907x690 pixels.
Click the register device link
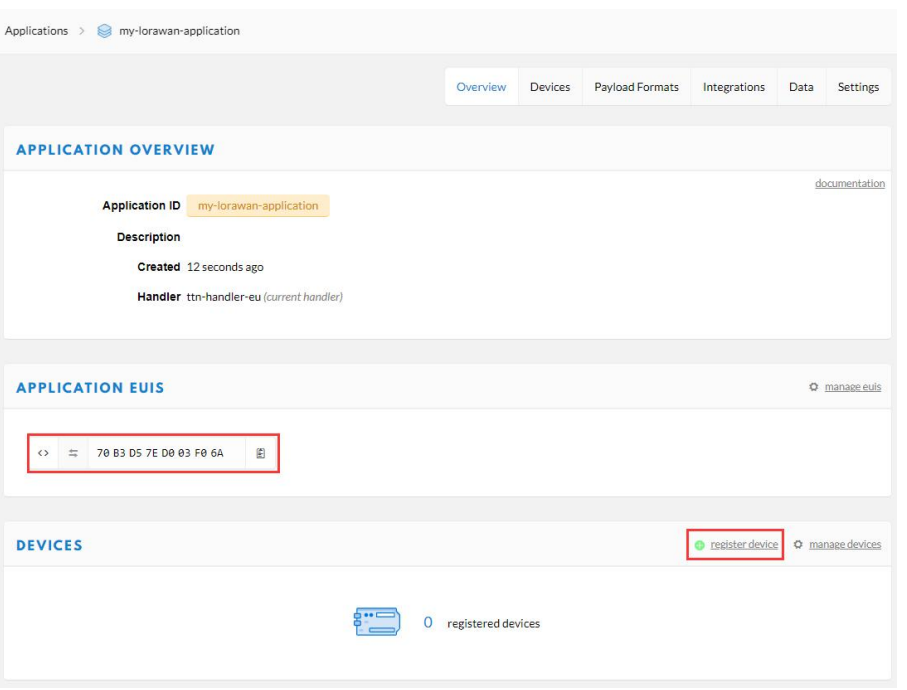click(x=744, y=545)
